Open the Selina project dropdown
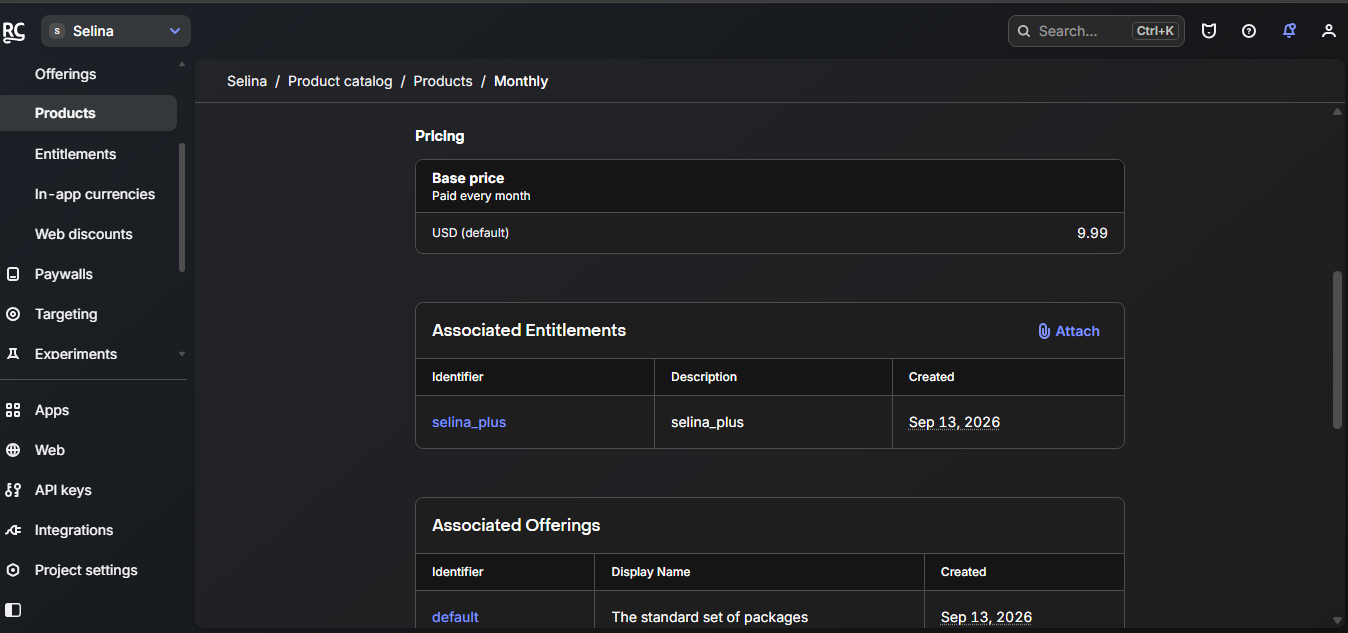Image resolution: width=1348 pixels, height=633 pixels. (116, 31)
